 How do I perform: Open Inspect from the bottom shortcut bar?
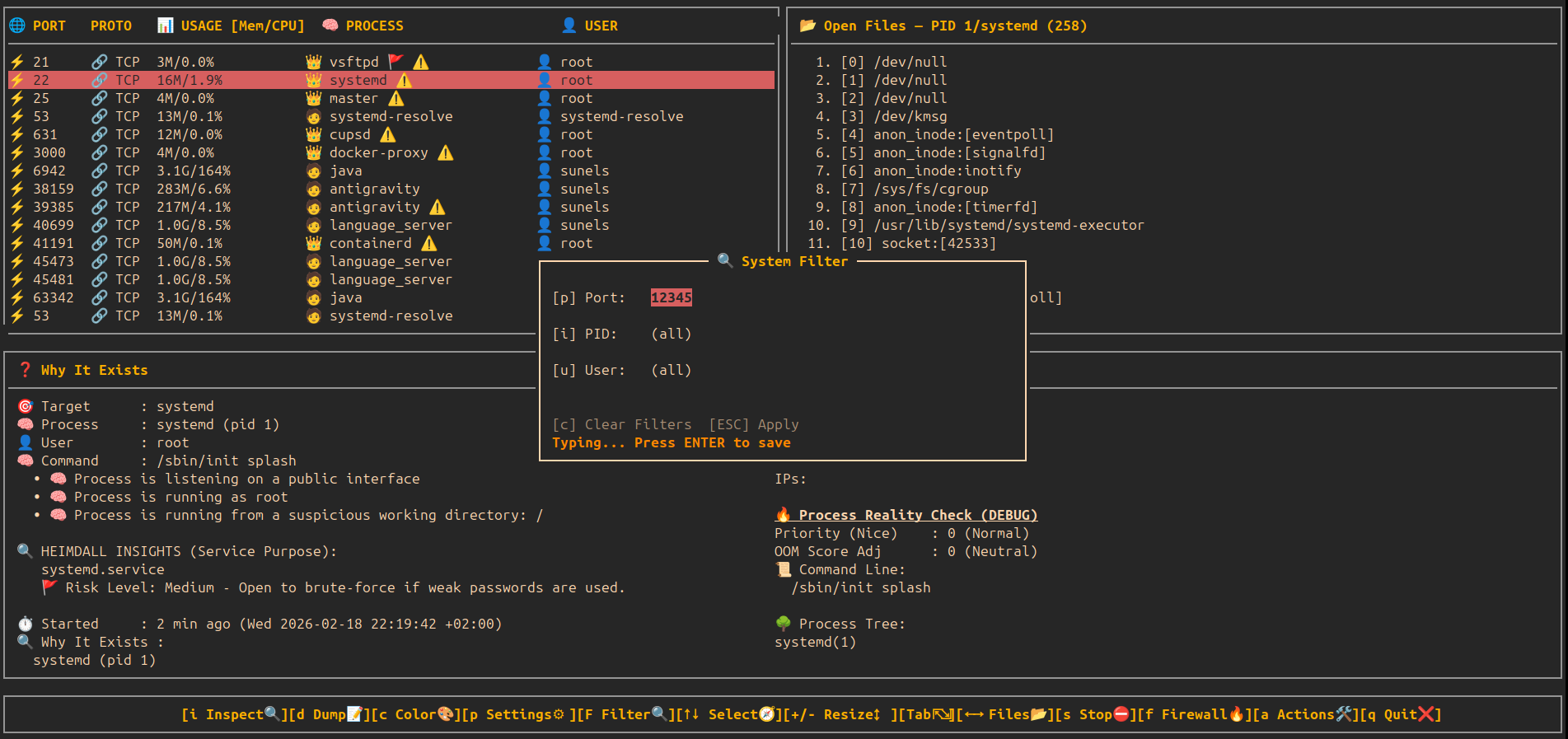coord(233,714)
